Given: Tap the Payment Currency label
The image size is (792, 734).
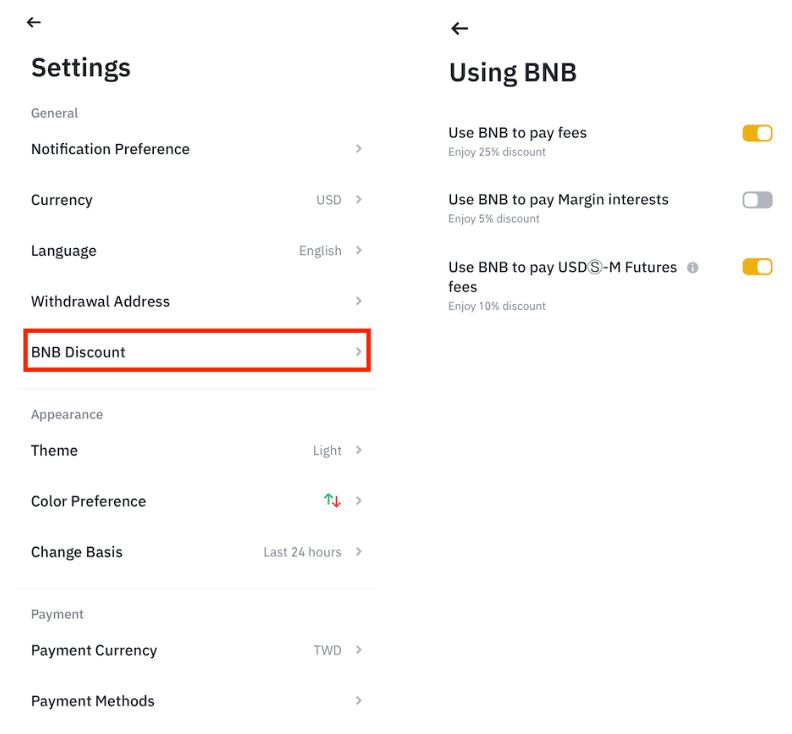Looking at the screenshot, I should click(x=94, y=650).
